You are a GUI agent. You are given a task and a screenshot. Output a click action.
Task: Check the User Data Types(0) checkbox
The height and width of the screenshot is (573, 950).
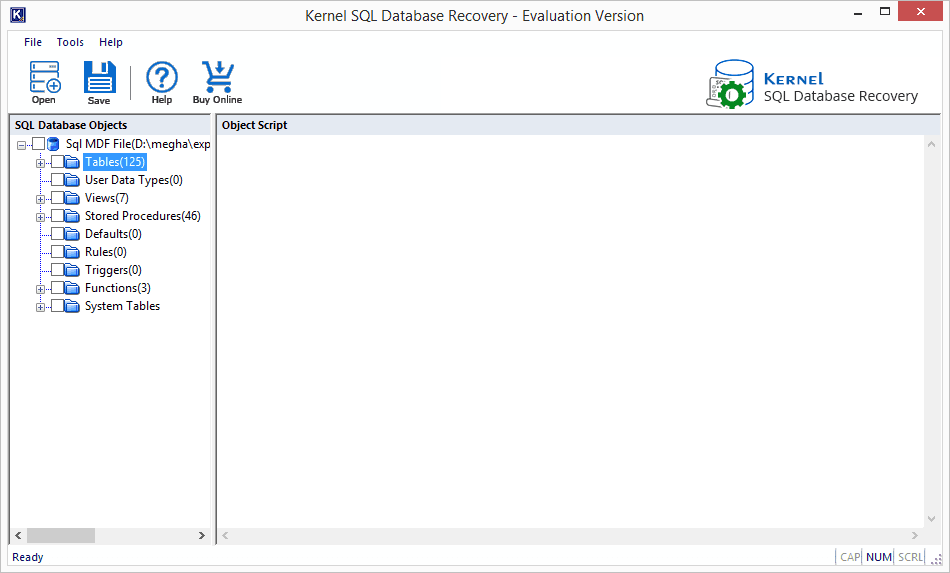click(x=58, y=180)
